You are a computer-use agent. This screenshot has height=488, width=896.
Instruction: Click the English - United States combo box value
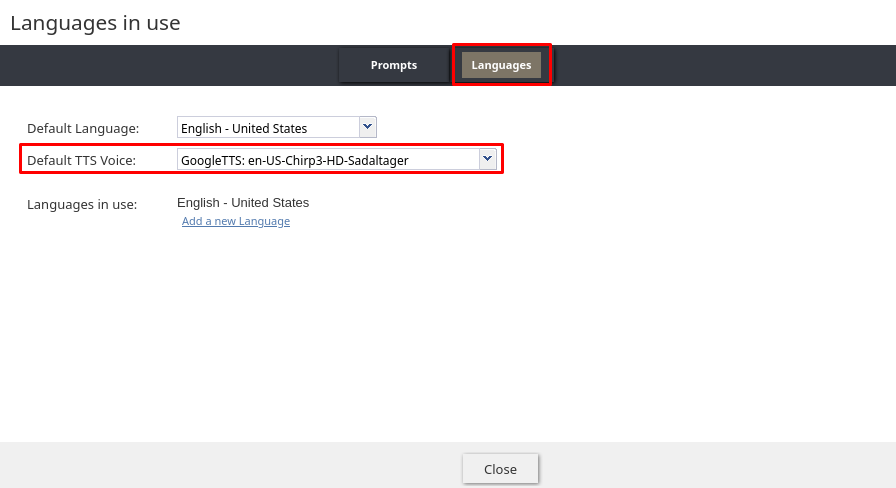tap(267, 128)
